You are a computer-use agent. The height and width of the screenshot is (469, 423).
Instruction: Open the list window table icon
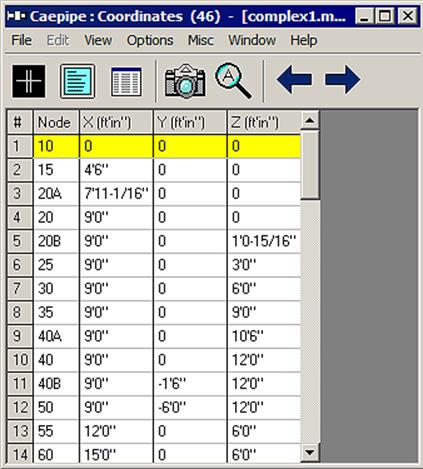[126, 82]
